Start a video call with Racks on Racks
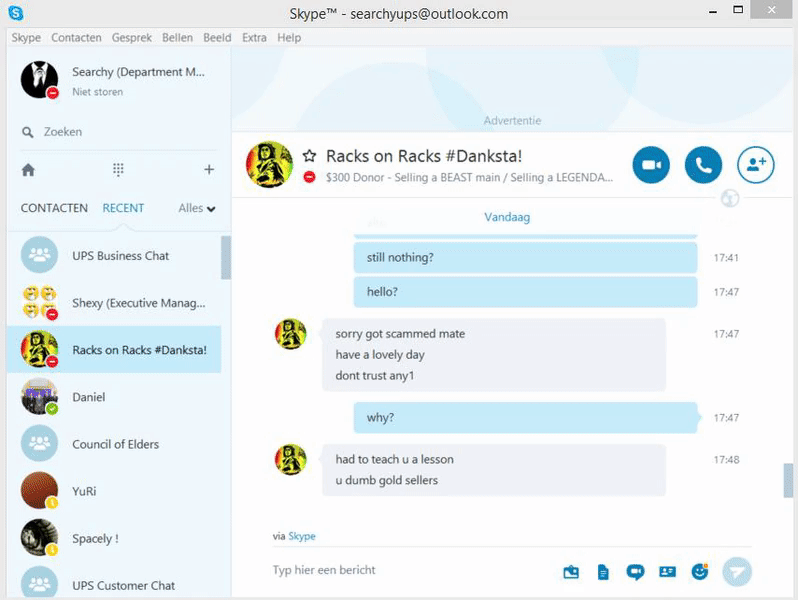 pos(651,165)
